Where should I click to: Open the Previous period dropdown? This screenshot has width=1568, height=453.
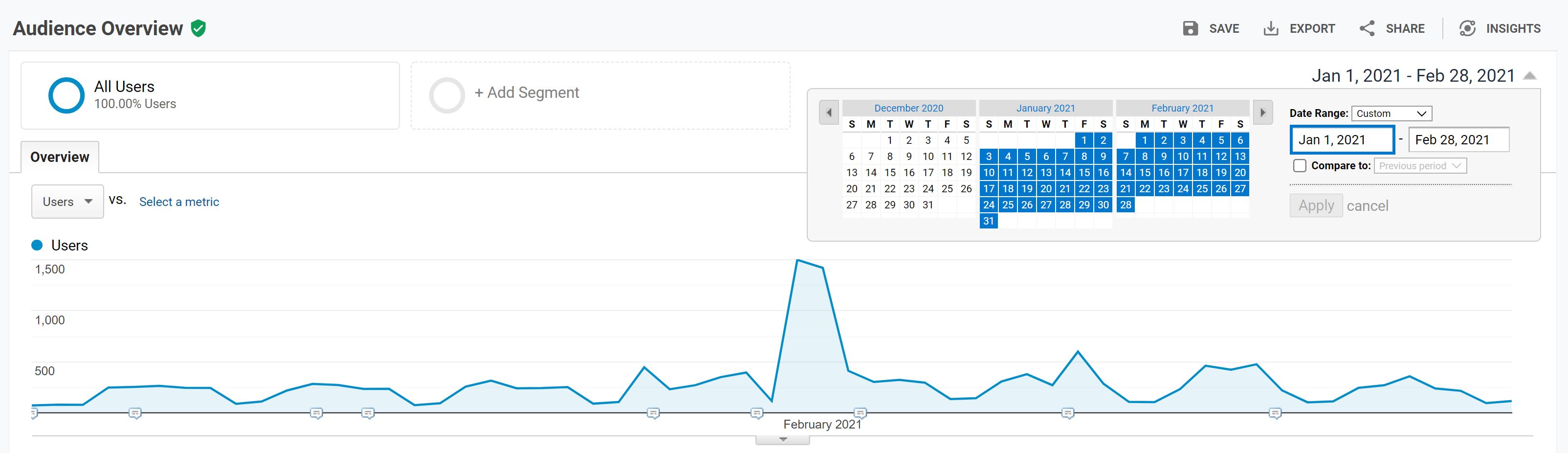tap(1420, 166)
